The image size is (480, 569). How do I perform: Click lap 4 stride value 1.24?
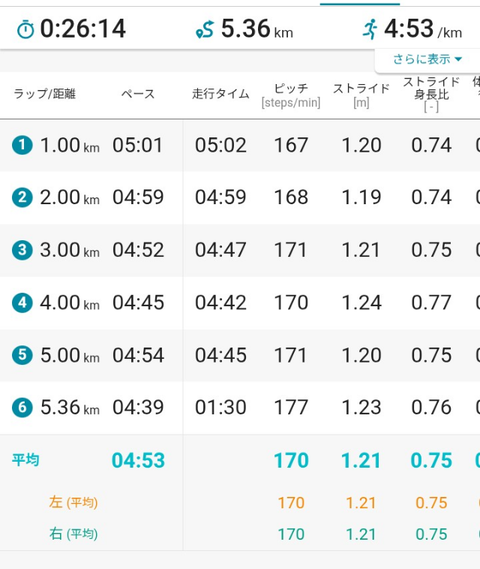click(361, 303)
